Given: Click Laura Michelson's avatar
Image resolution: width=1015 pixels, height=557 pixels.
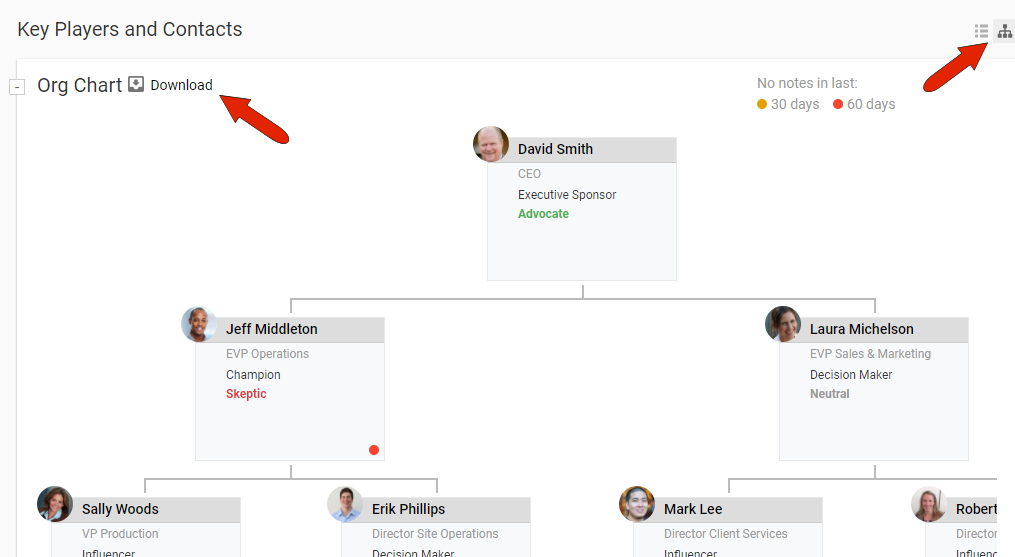Looking at the screenshot, I should point(783,324).
